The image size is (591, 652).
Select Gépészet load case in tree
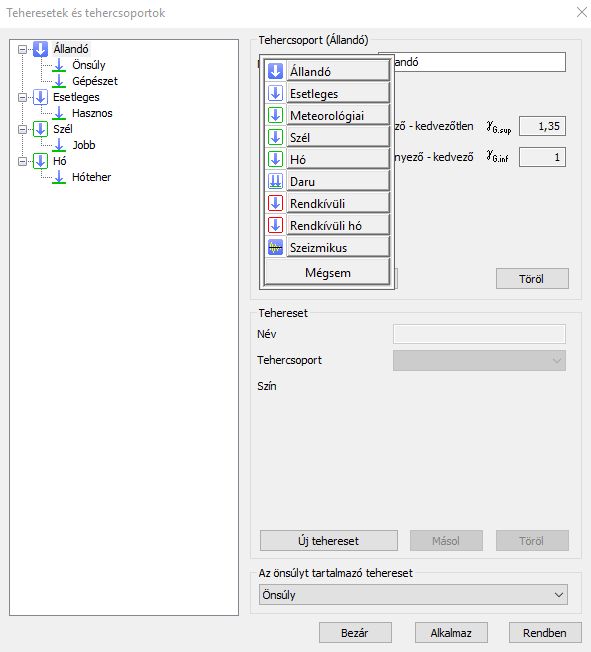[95, 81]
